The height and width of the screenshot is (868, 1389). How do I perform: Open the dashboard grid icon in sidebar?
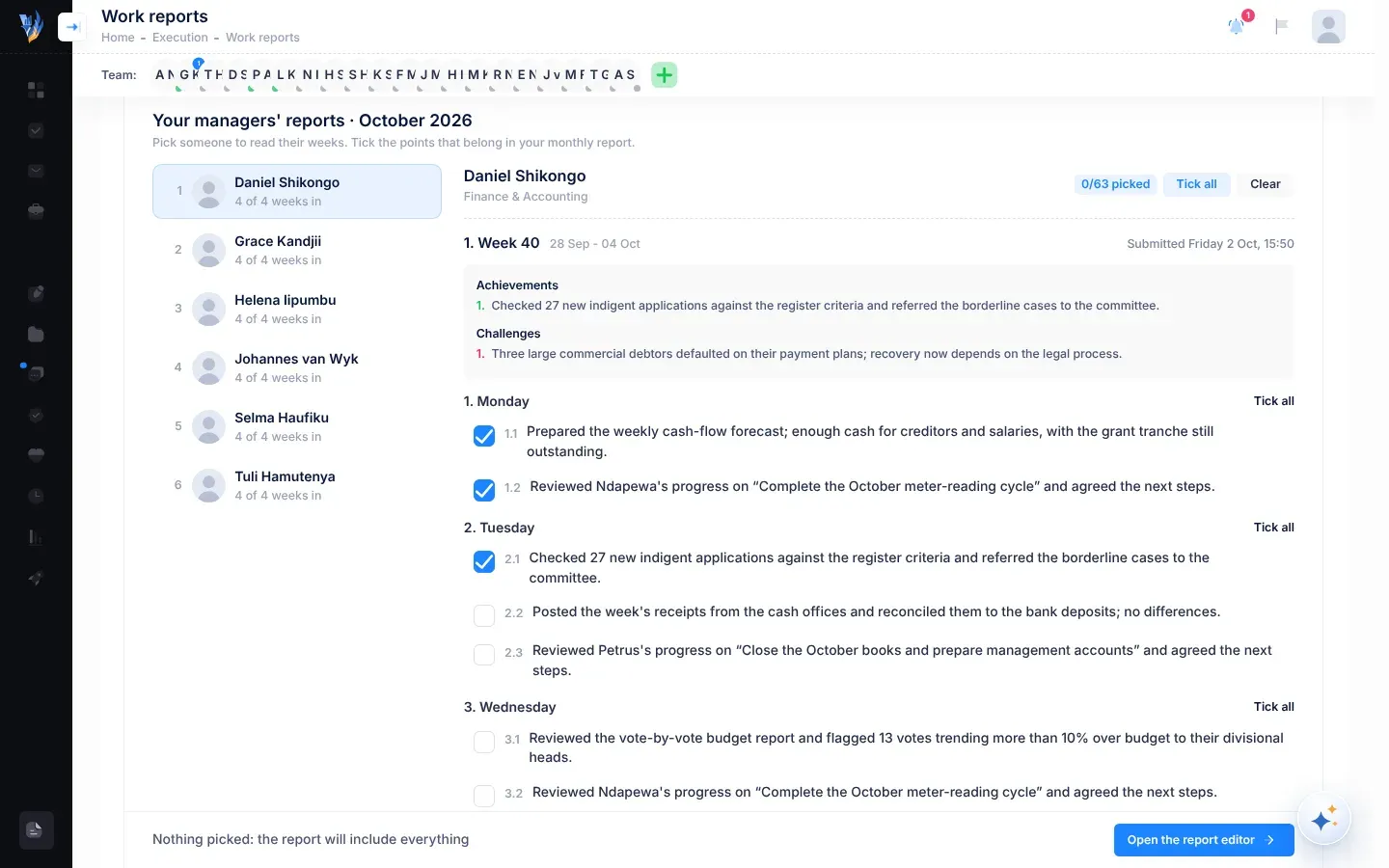click(36, 90)
